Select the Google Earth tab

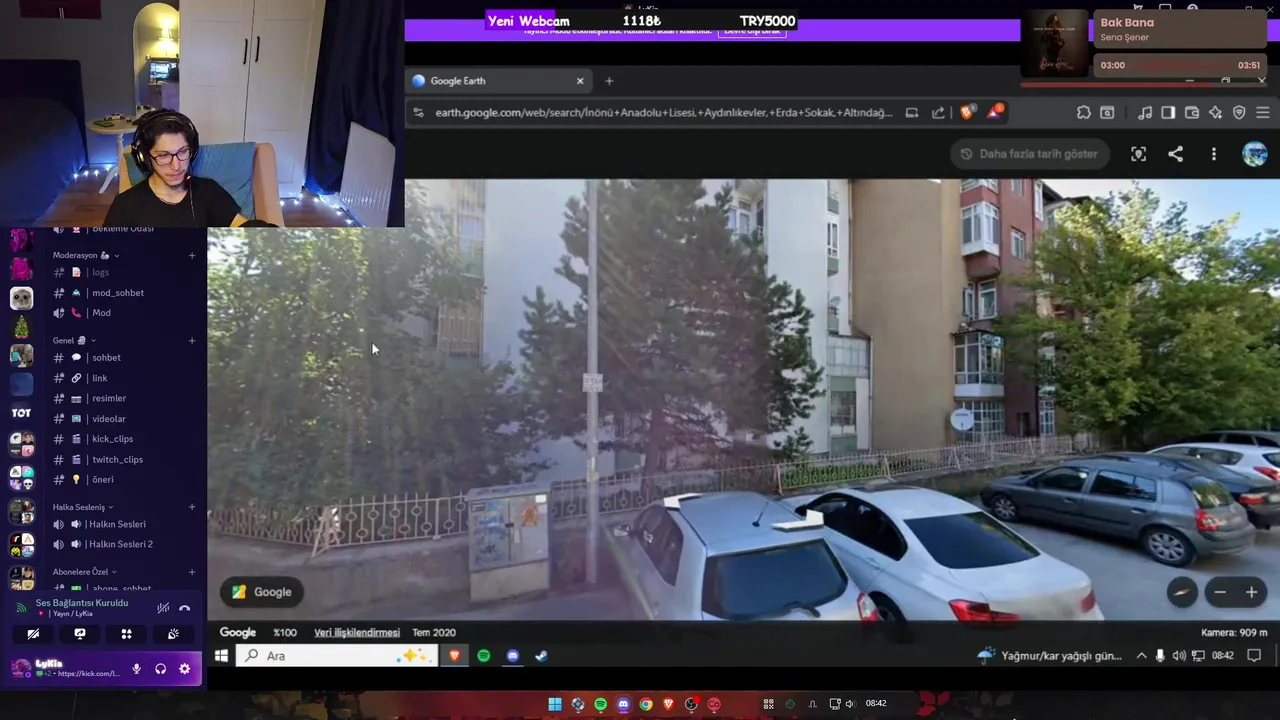pos(498,81)
